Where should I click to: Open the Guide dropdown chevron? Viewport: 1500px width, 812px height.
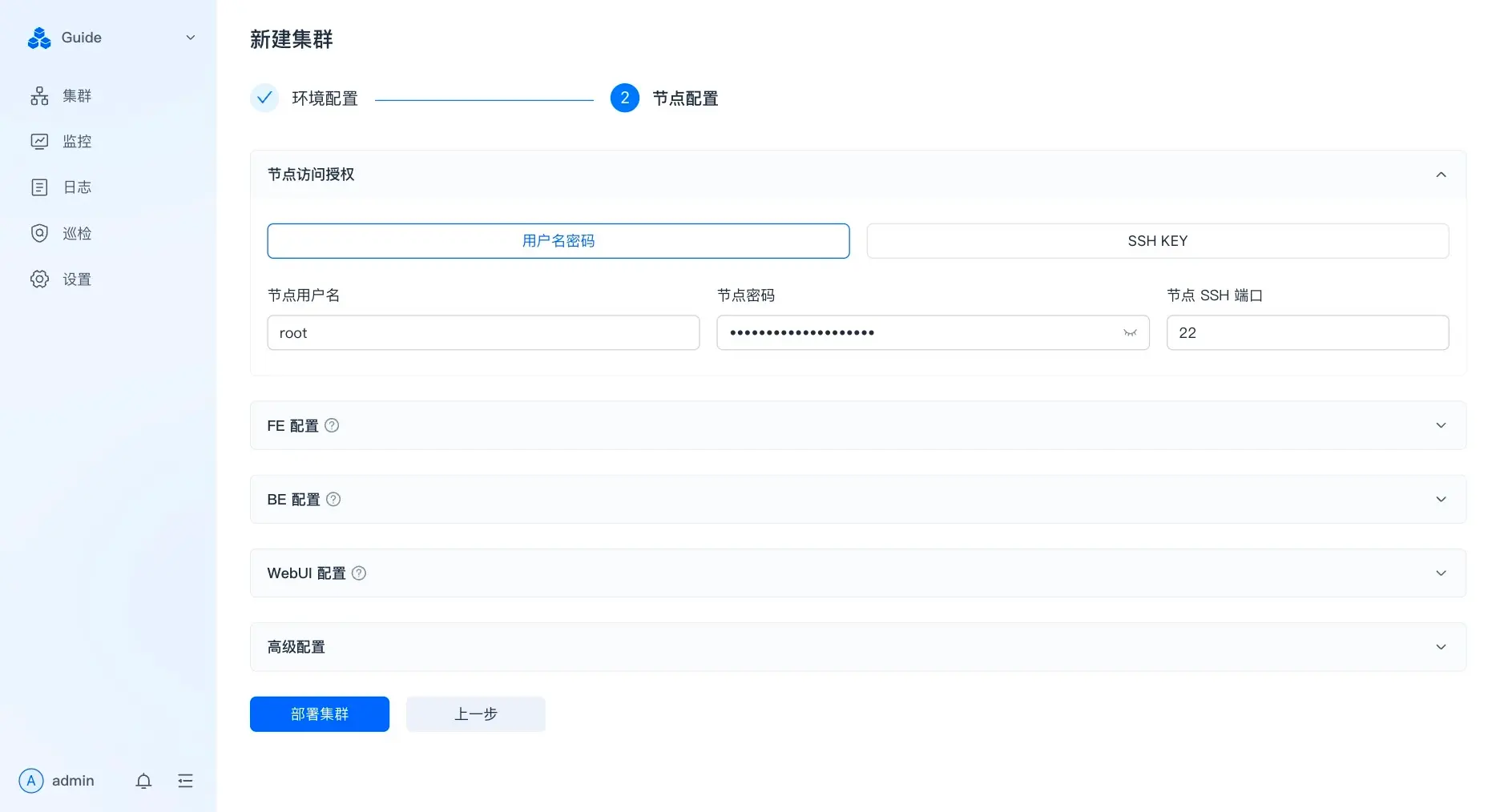coord(191,38)
